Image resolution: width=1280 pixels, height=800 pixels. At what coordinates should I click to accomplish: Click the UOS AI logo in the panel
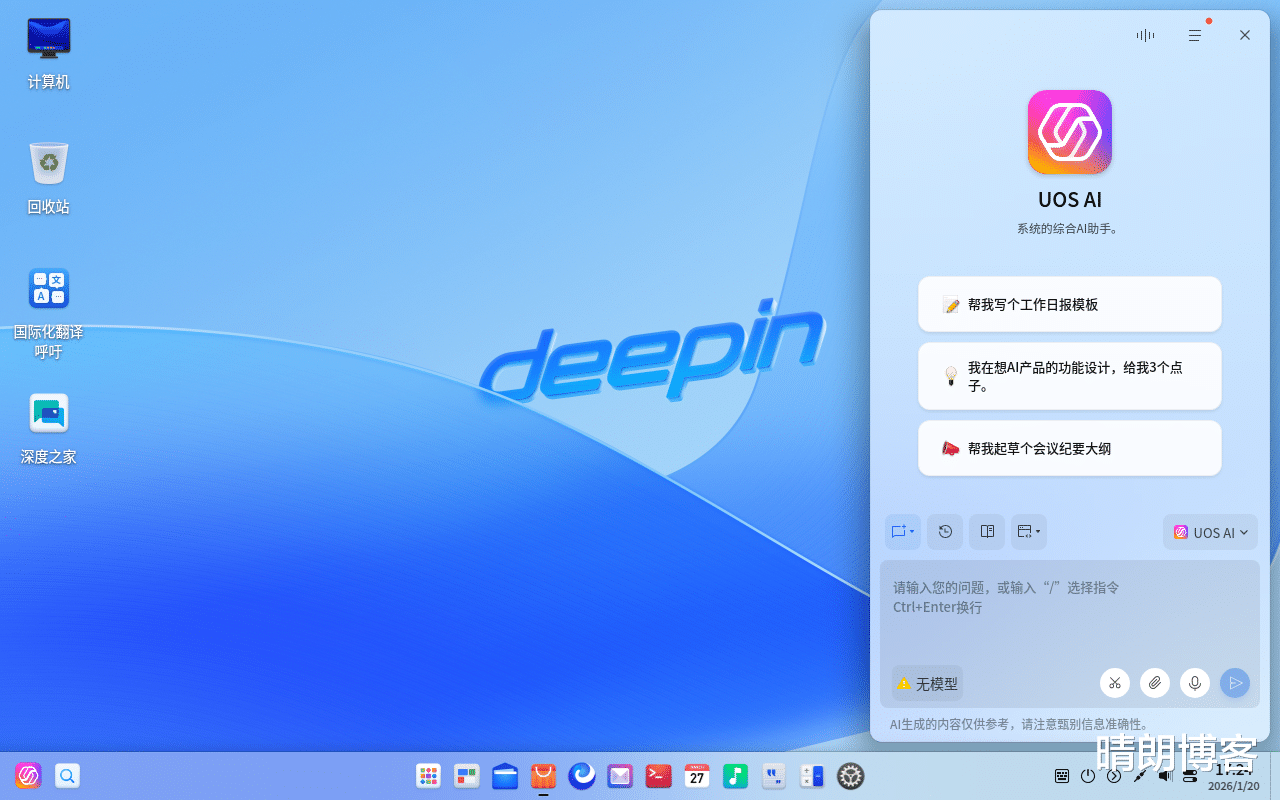[x=1070, y=132]
